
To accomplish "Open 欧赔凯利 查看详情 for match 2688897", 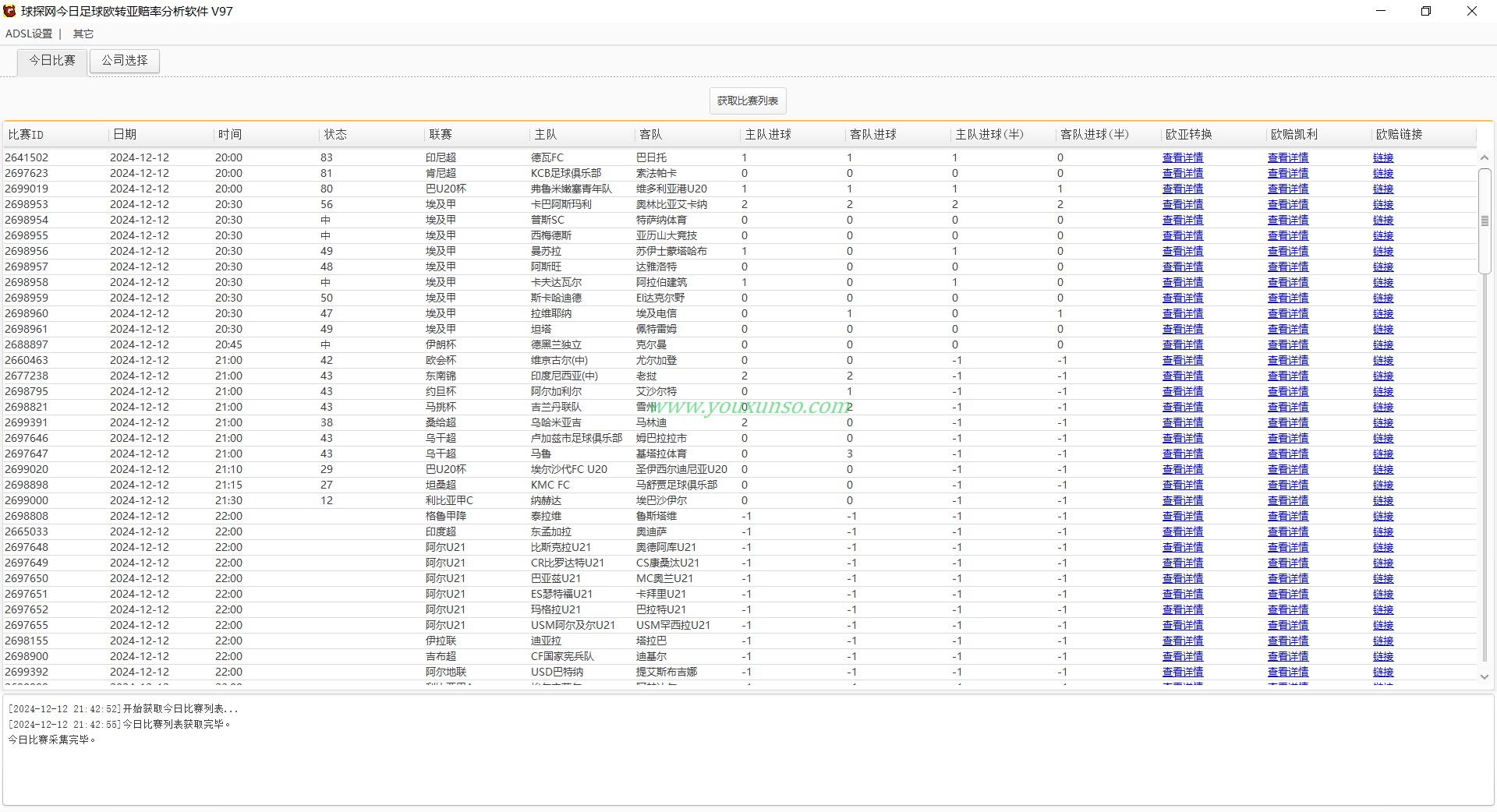I will 1288,344.
